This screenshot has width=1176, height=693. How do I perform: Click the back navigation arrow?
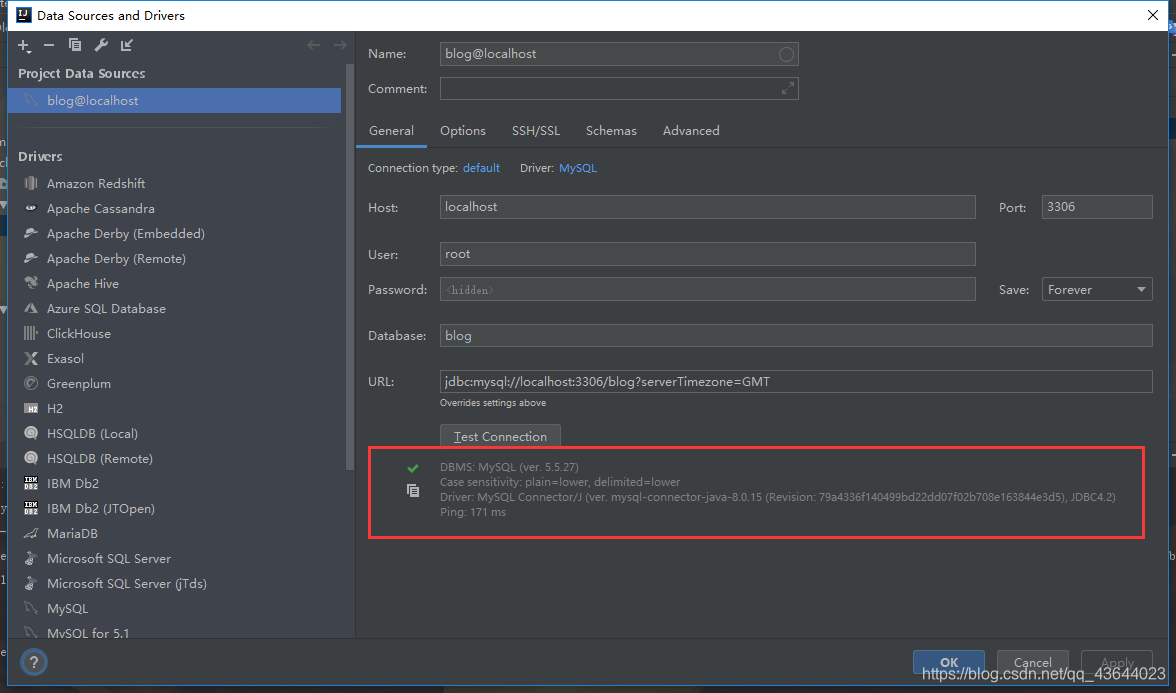pyautogui.click(x=314, y=45)
